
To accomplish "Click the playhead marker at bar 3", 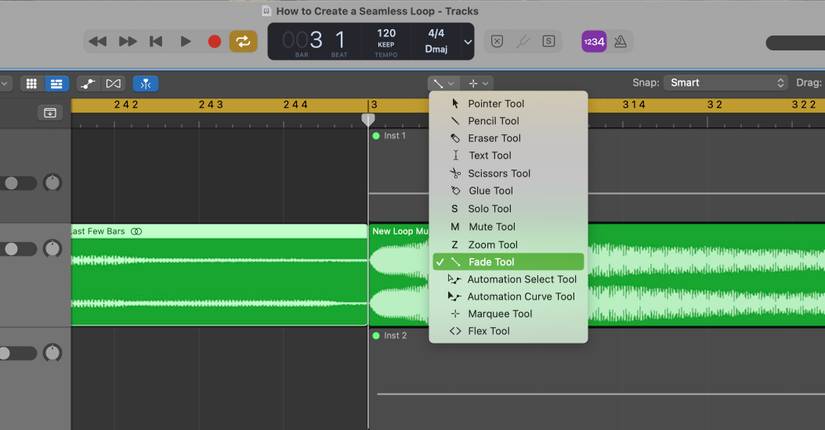I will coord(368,120).
